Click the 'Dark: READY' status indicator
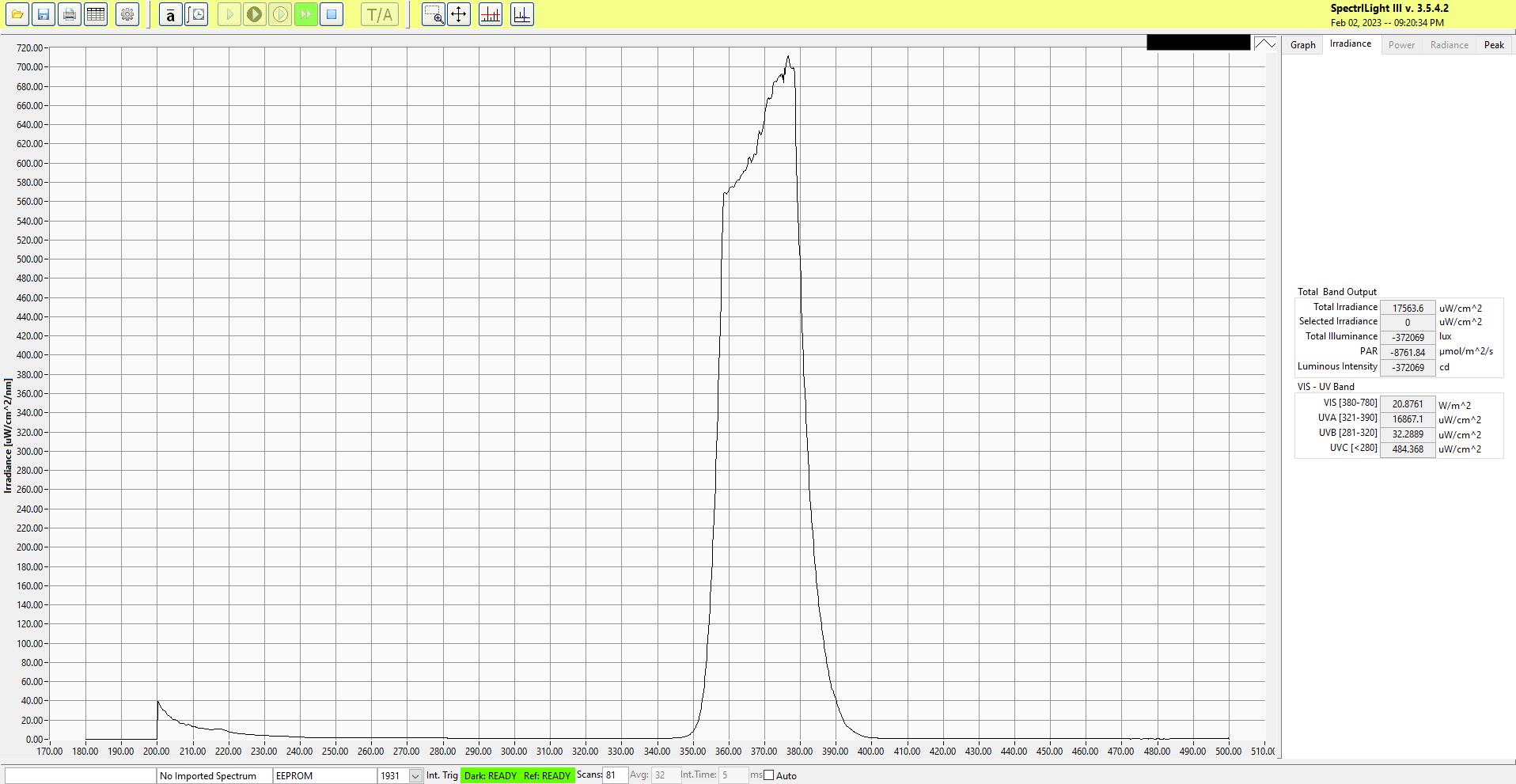The width and height of the screenshot is (1516, 784). (x=491, y=776)
